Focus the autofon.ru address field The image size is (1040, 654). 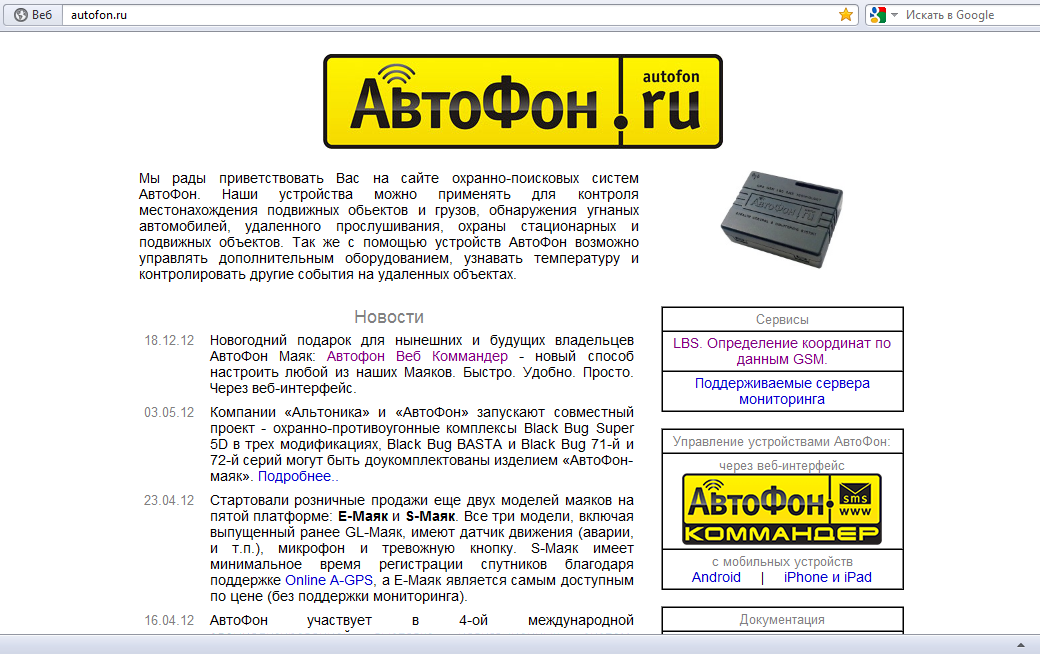(x=450, y=15)
